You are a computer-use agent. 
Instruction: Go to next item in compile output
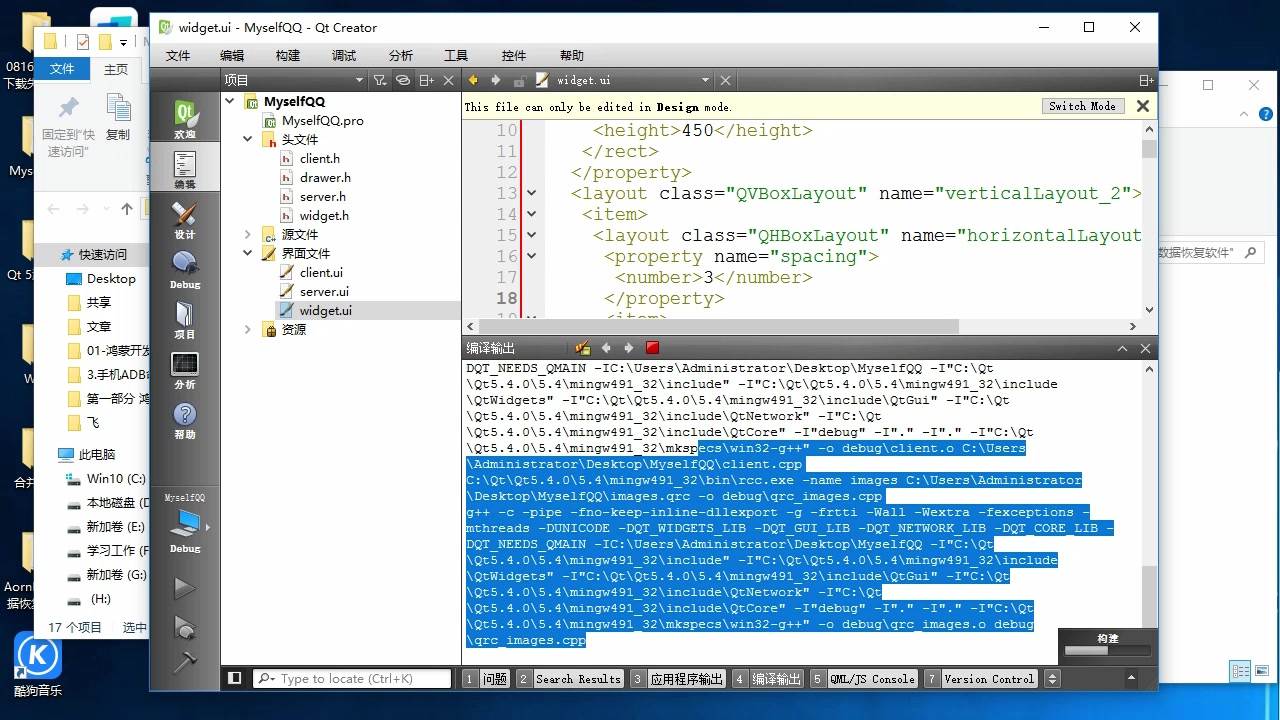(x=629, y=348)
